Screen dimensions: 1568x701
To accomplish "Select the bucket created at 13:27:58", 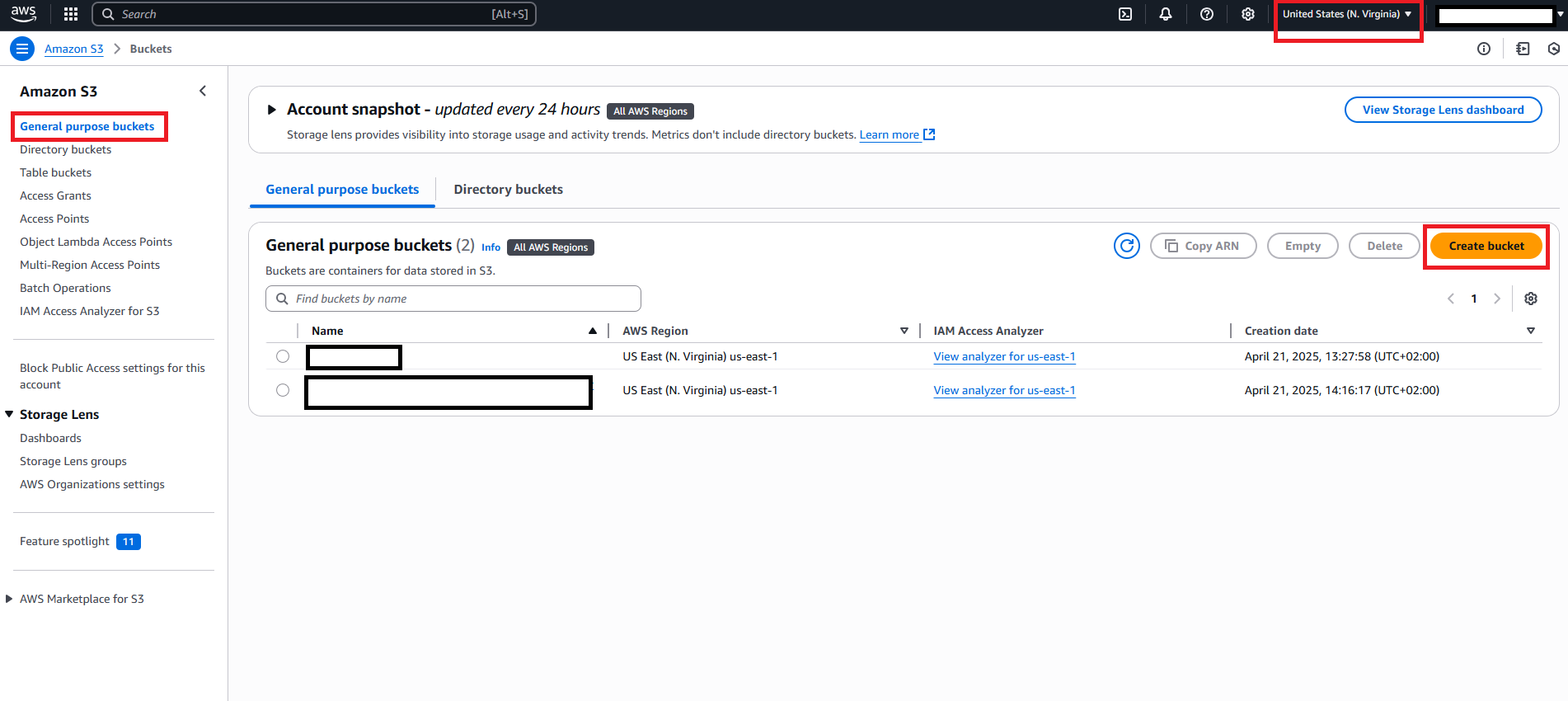I will (283, 356).
